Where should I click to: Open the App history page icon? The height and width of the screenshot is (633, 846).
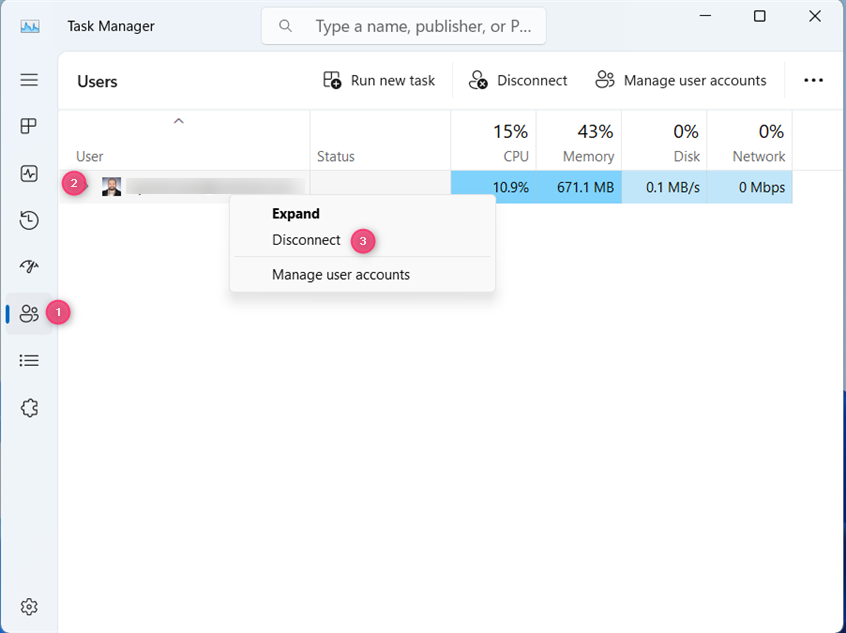pyautogui.click(x=29, y=220)
